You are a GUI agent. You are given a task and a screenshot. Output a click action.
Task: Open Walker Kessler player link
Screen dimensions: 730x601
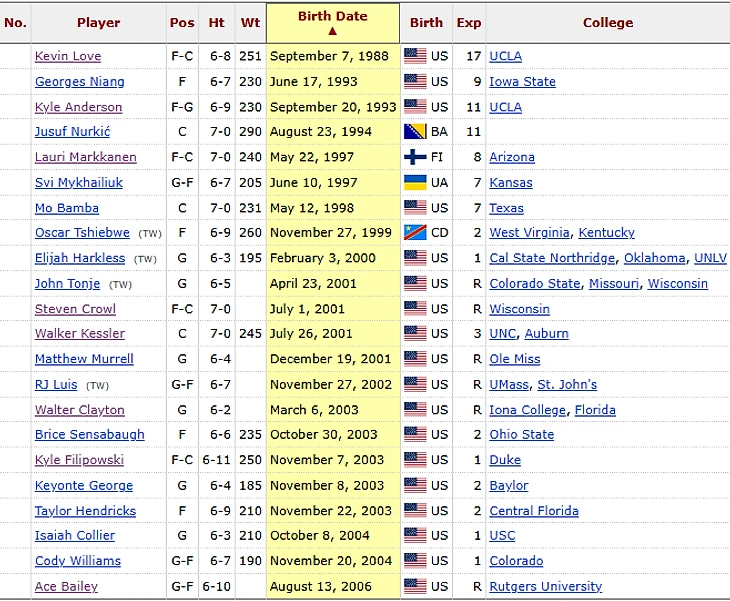[80, 334]
